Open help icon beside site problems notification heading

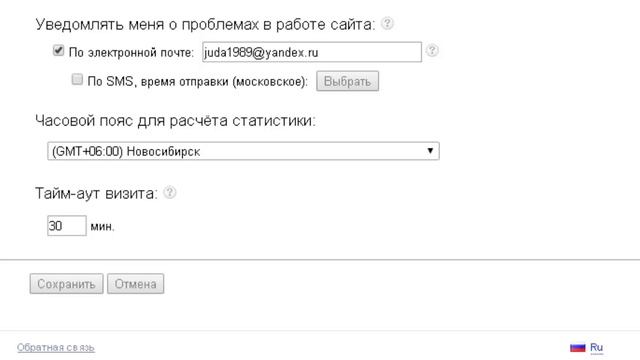click(x=387, y=24)
